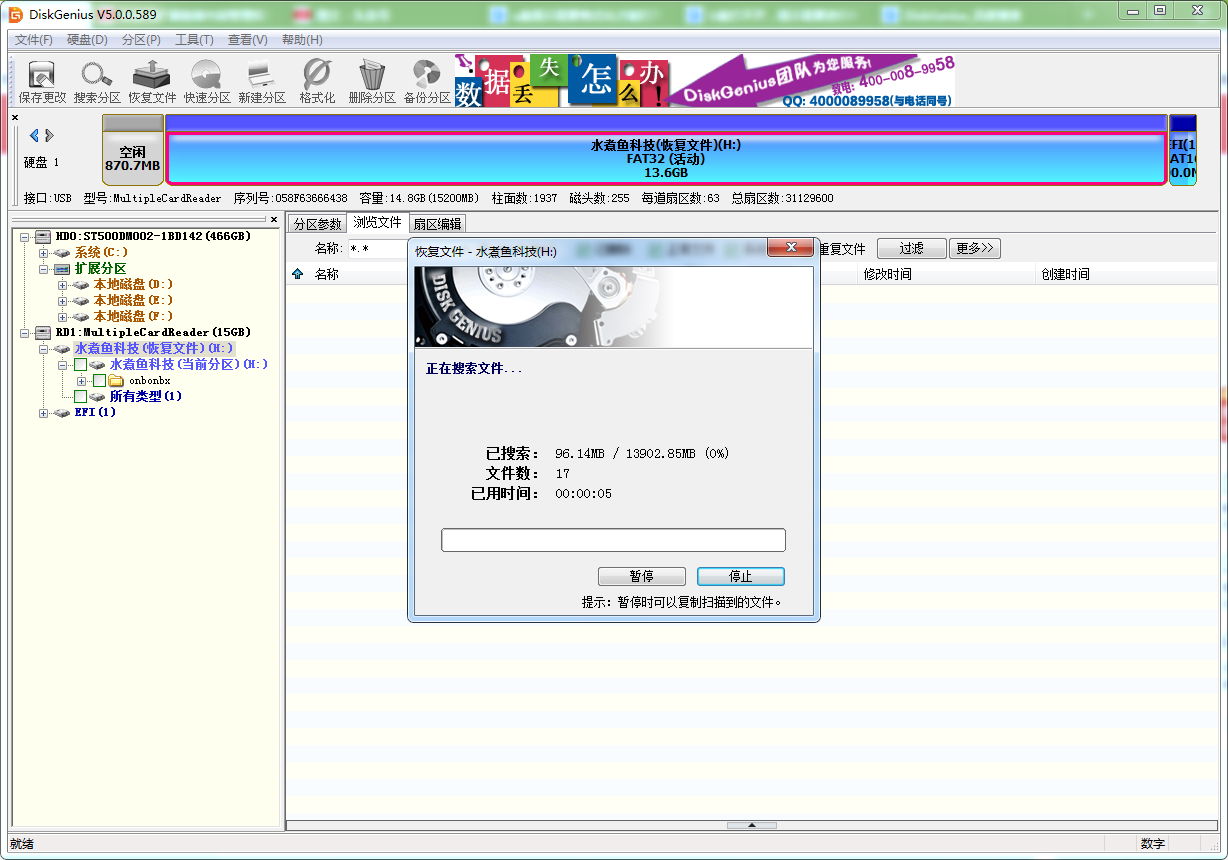Click the DiskGenius banner advertisement
Screen dimensions: 1228x860
(705, 80)
